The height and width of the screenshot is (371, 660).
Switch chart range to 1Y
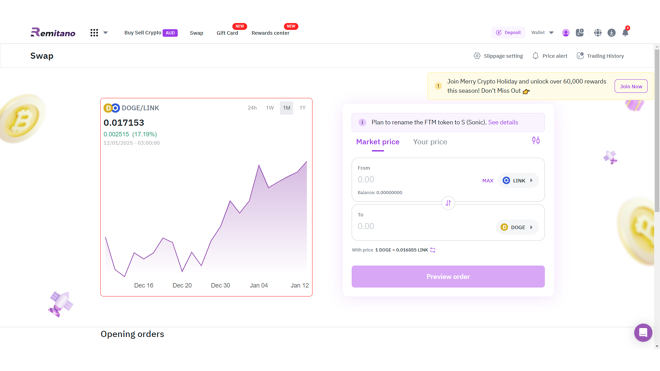(x=302, y=108)
